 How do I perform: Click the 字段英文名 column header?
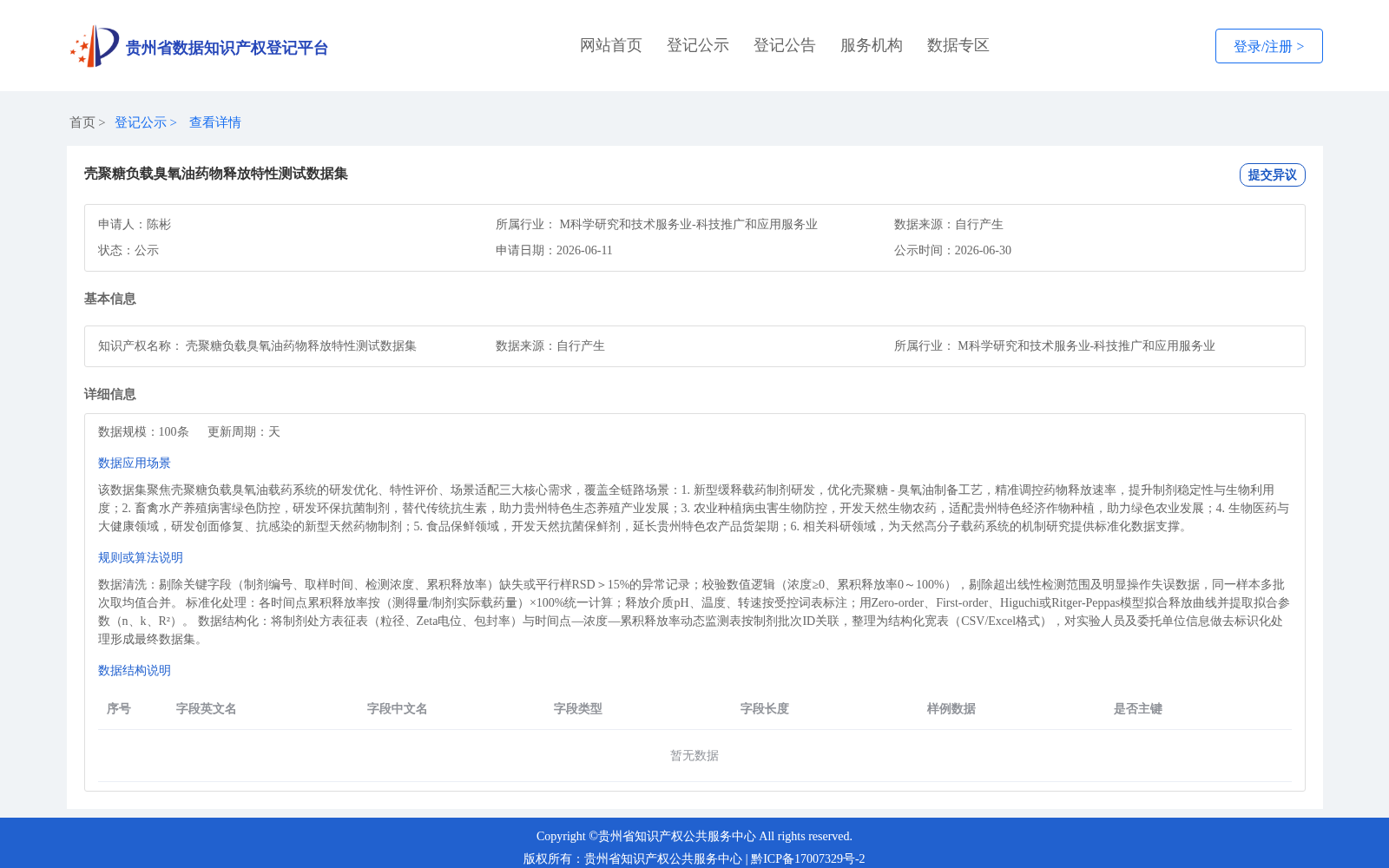point(207,708)
